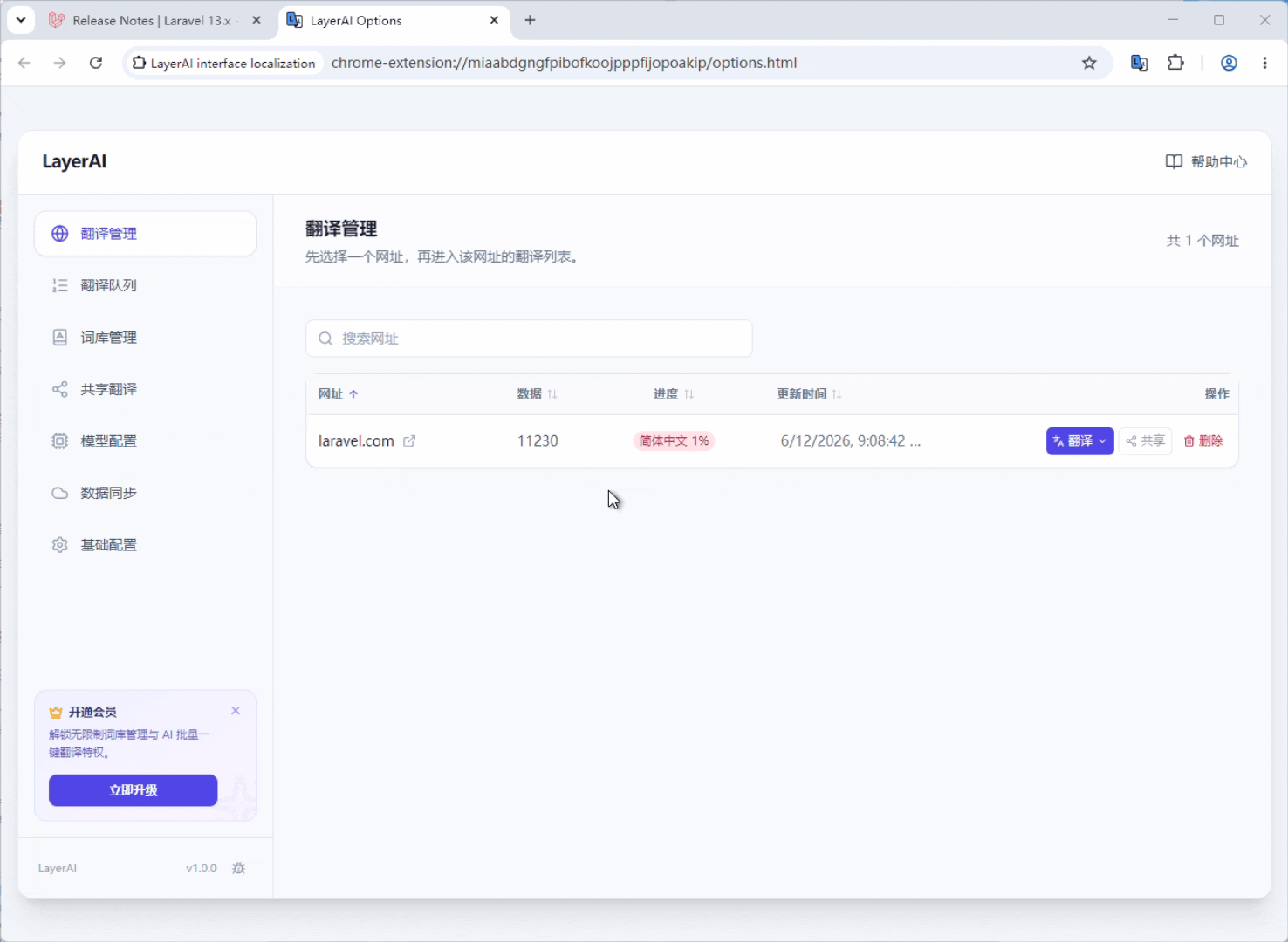Open the Chrome three-dot menu
This screenshot has width=1288, height=942.
point(1264,63)
